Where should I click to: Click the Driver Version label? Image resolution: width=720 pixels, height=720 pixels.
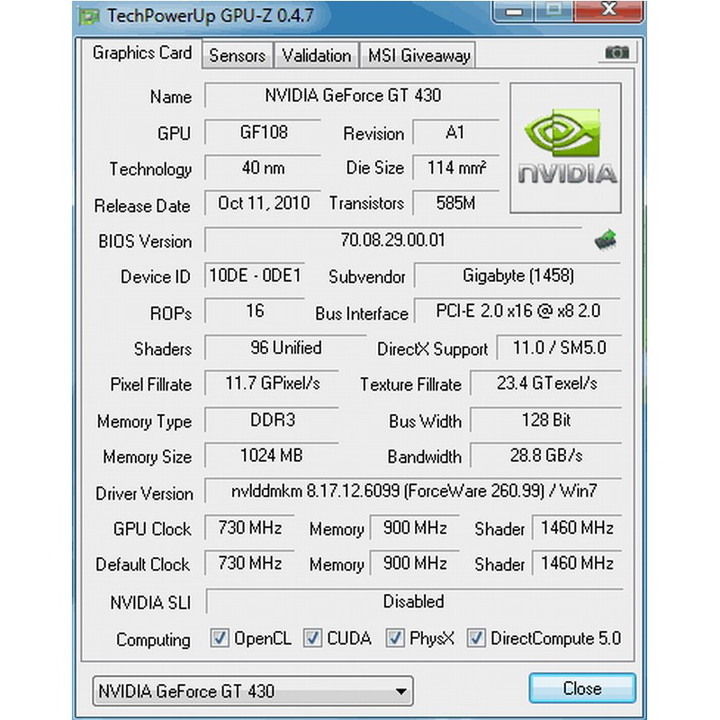(144, 494)
